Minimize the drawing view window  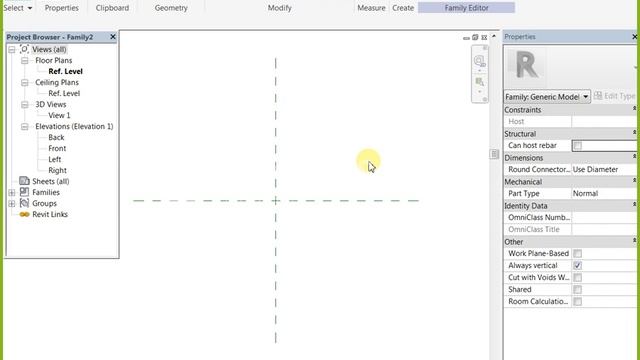click(x=466, y=38)
